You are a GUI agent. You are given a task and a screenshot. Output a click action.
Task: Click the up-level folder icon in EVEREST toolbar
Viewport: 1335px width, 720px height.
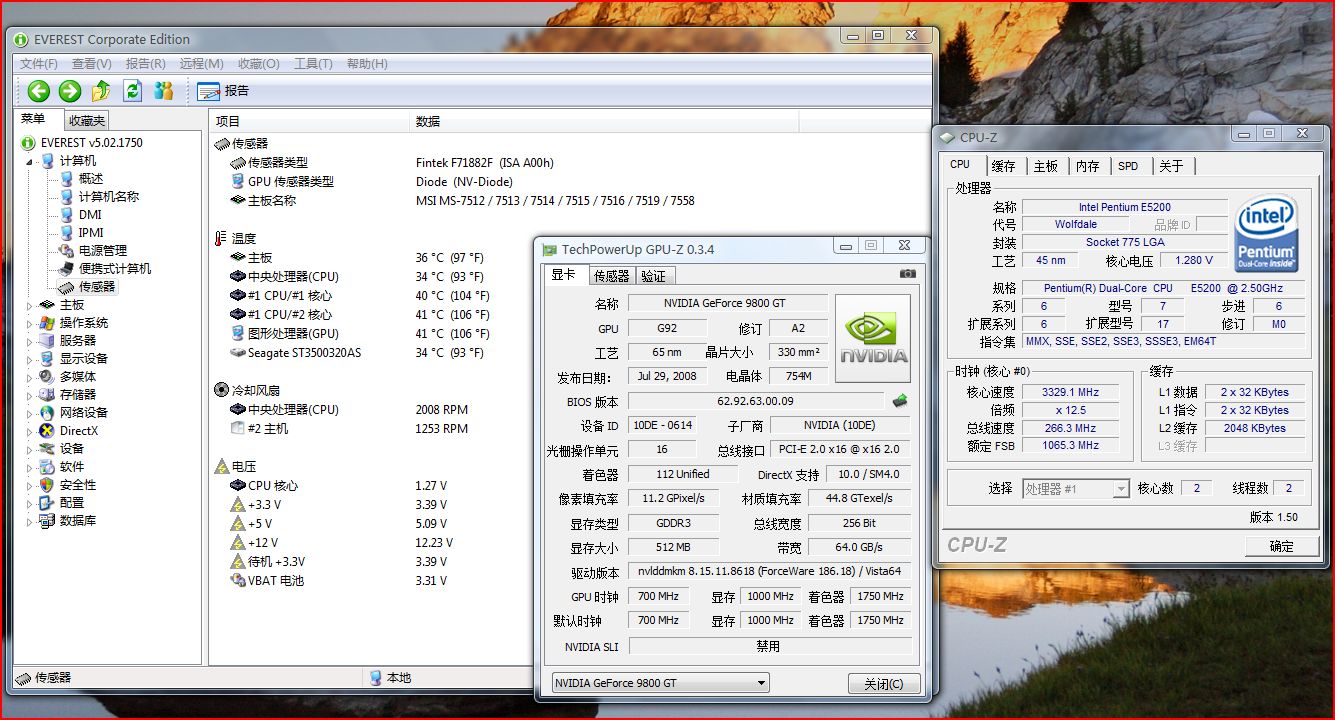(101, 91)
